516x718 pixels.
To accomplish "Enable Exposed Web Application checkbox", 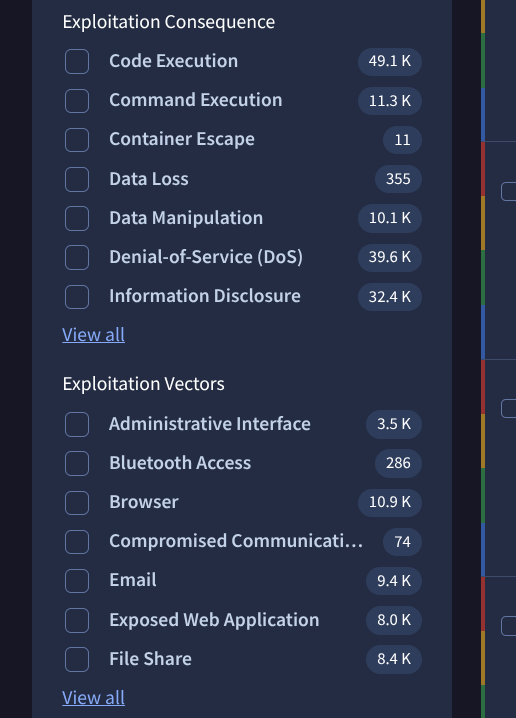I will tap(77, 620).
